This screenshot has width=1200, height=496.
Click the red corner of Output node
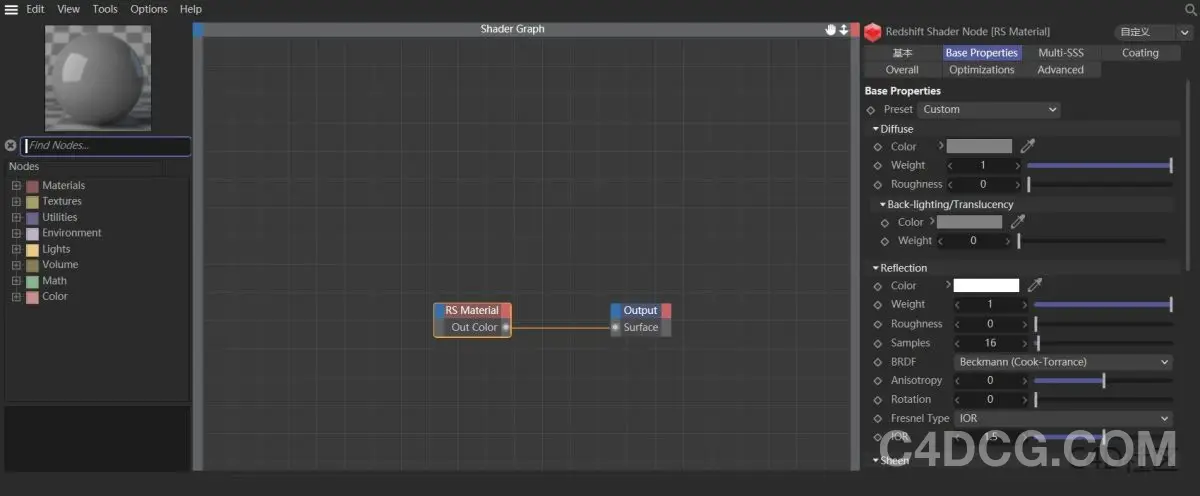(666, 310)
